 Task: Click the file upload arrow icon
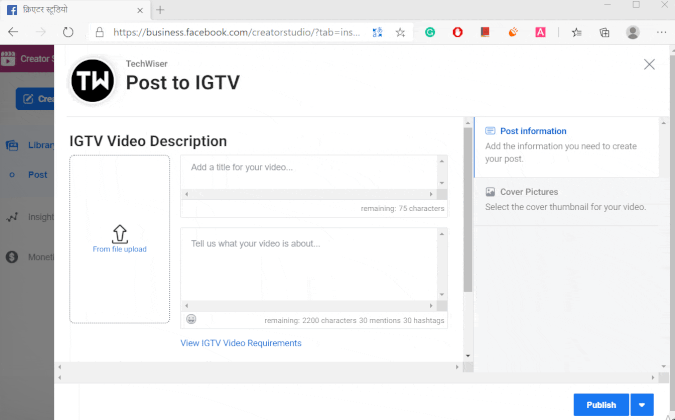coord(120,234)
